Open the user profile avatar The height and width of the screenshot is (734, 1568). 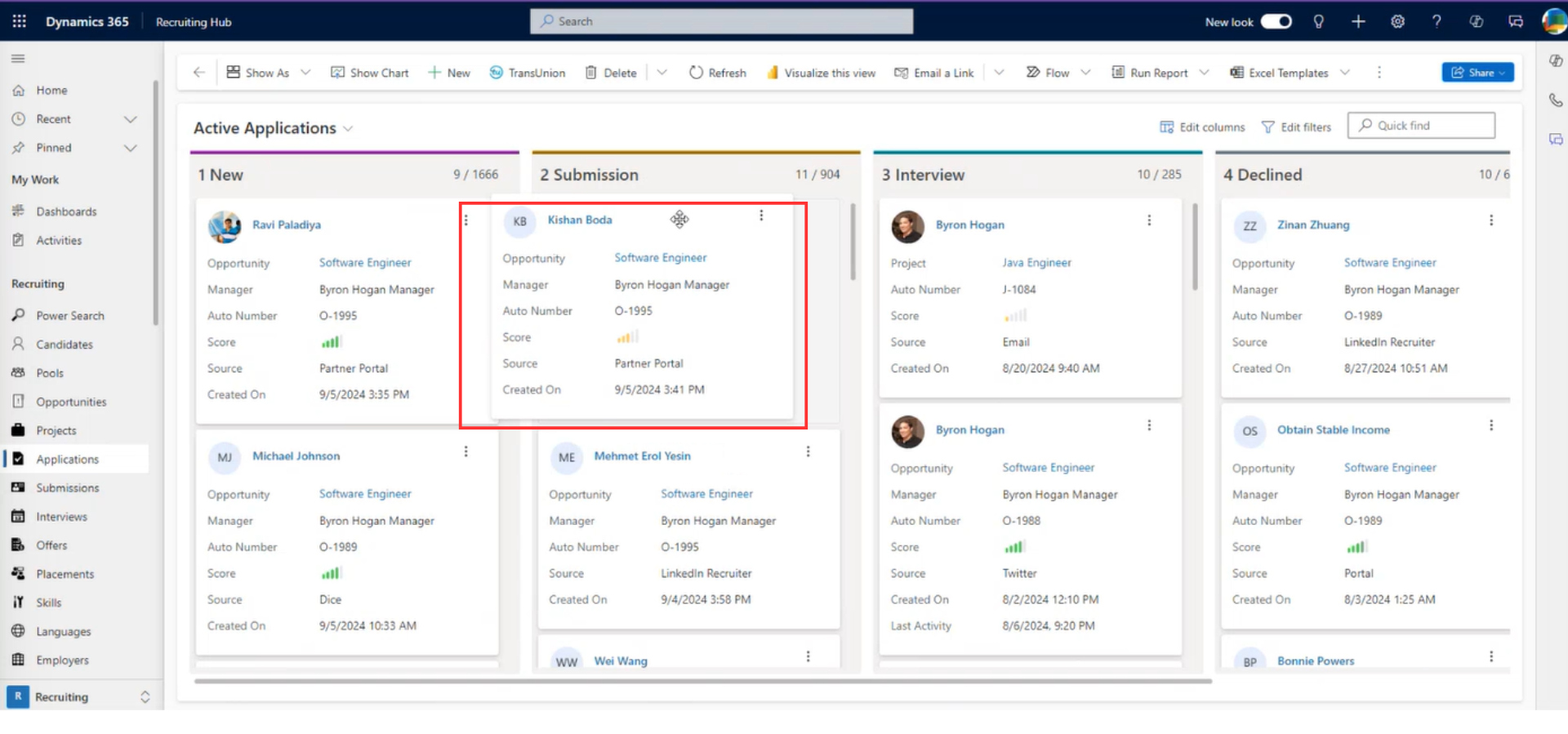(x=1553, y=21)
